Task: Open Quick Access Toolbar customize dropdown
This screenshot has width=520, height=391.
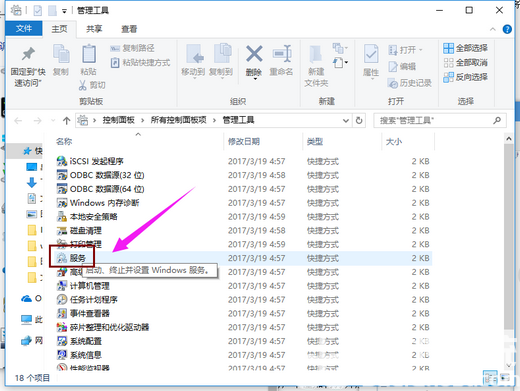Action: click(64, 11)
